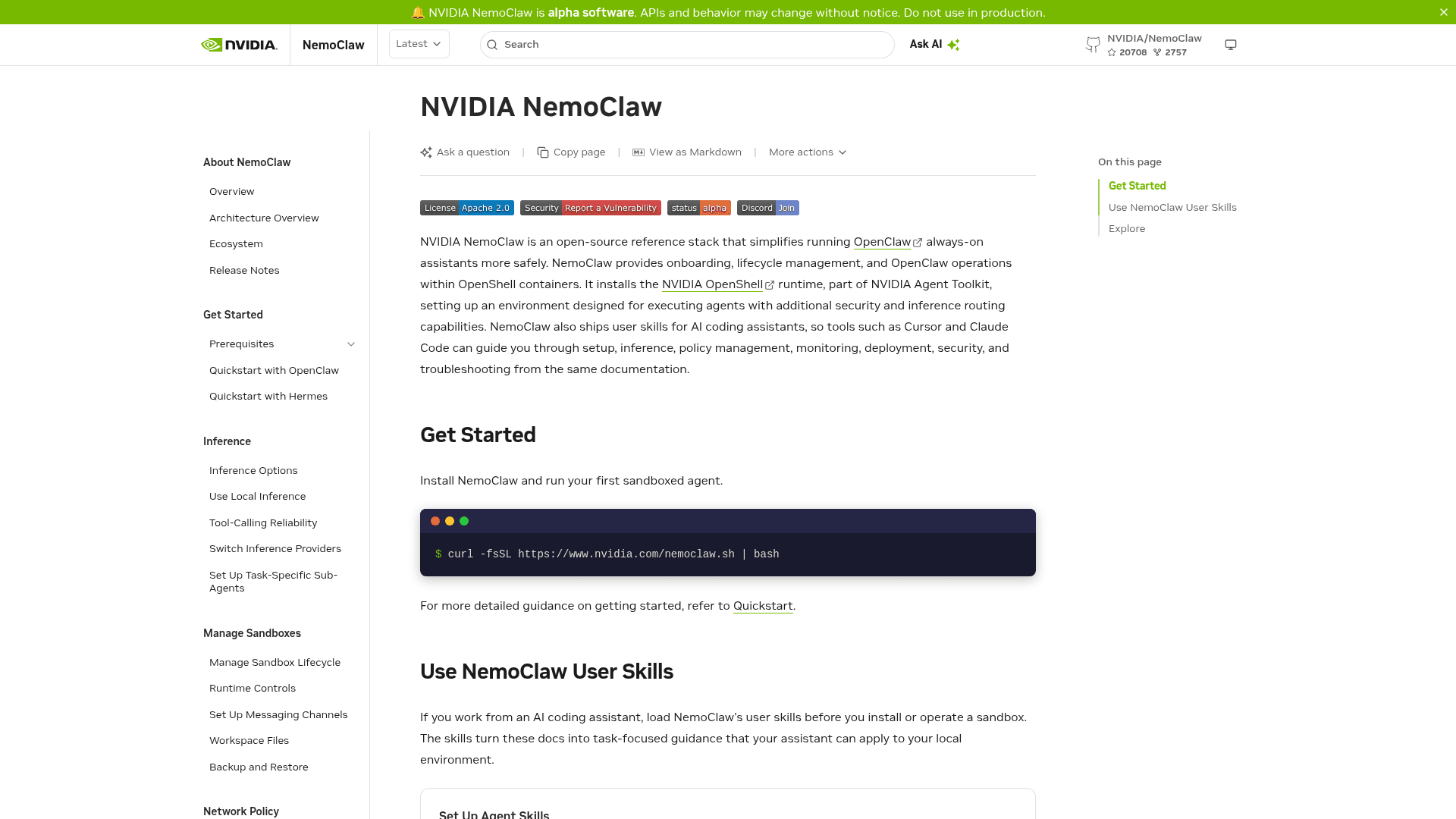The height and width of the screenshot is (819, 1456).
Task: Open Set Up Task-Specific Sub-Agents
Action: click(273, 582)
